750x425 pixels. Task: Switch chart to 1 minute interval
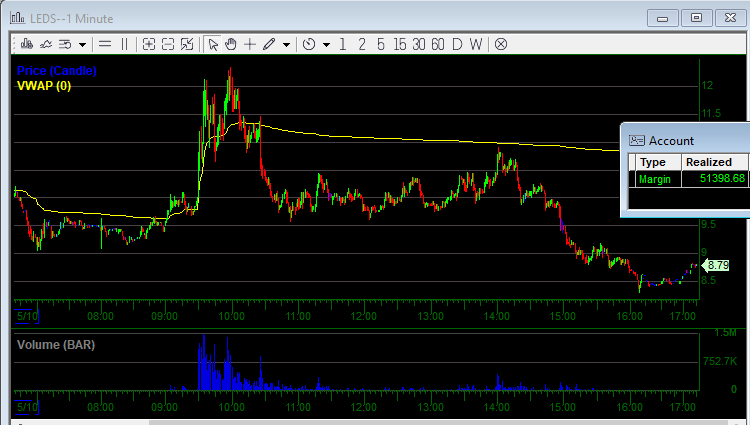[x=342, y=44]
